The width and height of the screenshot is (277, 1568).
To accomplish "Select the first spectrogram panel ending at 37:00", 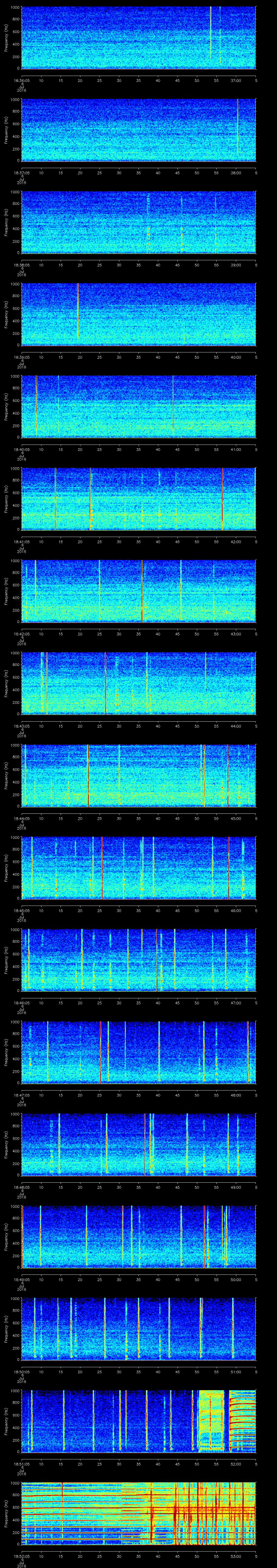I will (138, 38).
